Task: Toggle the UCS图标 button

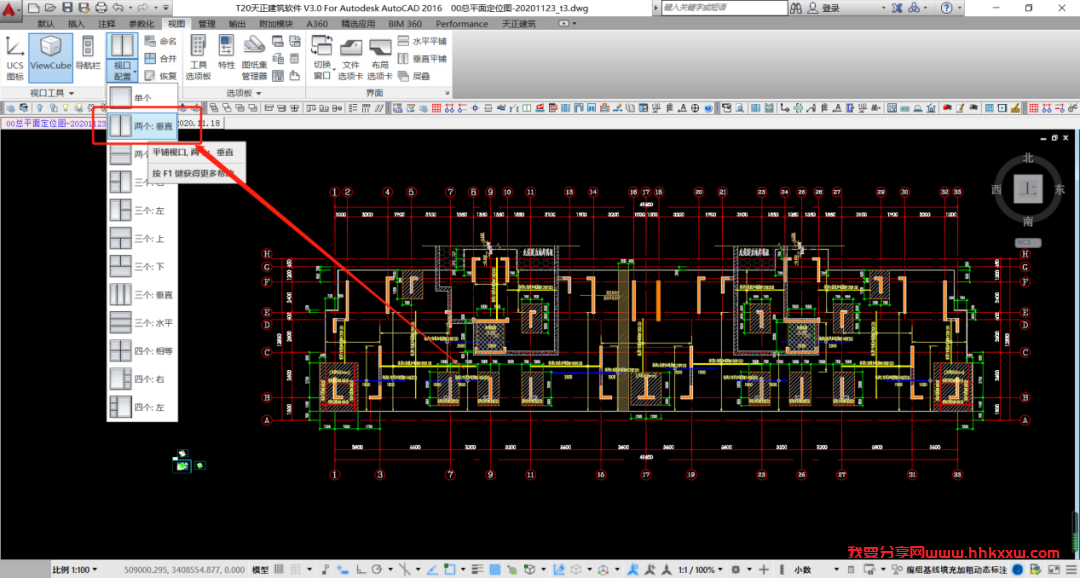Action: (x=14, y=58)
